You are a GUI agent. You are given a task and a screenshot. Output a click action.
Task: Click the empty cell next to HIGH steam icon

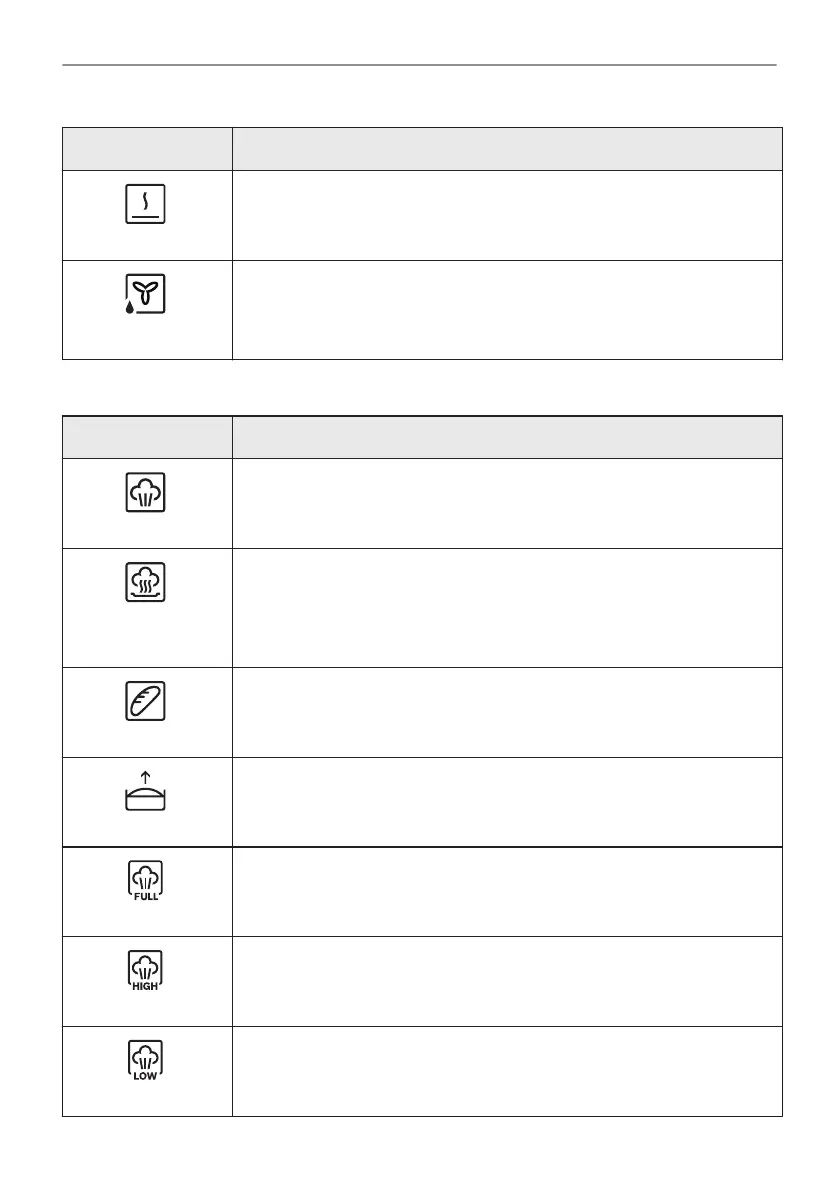tap(507, 981)
